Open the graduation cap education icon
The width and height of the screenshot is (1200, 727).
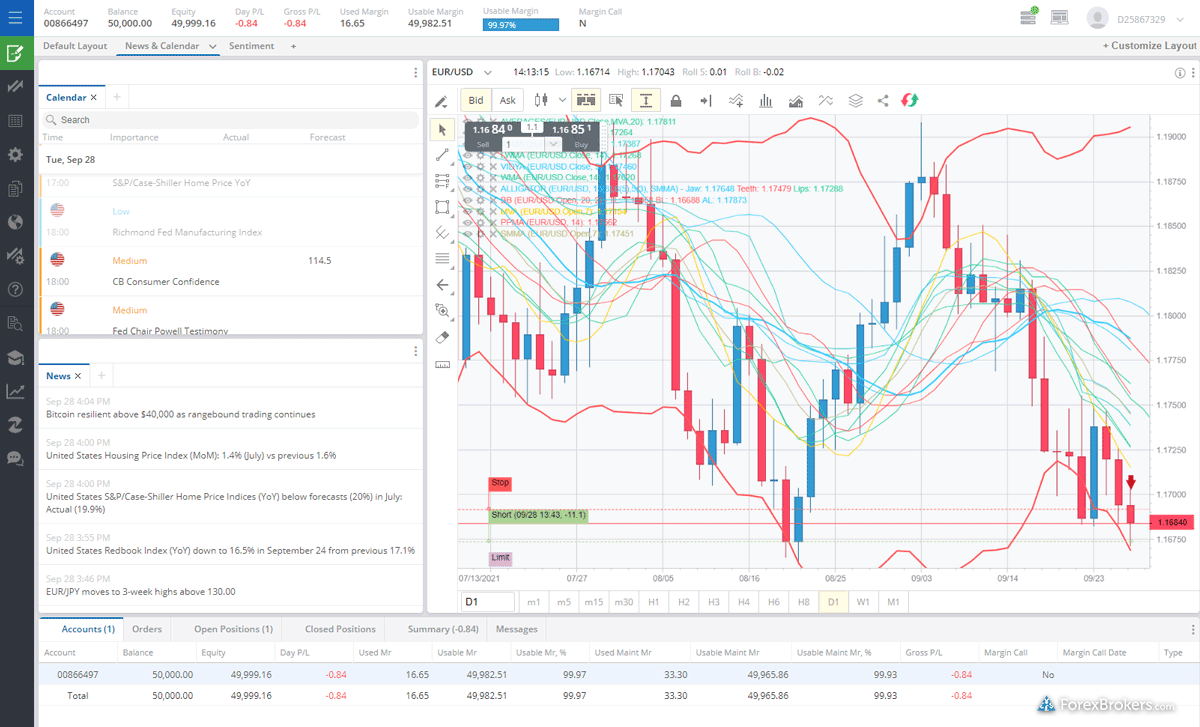click(15, 357)
